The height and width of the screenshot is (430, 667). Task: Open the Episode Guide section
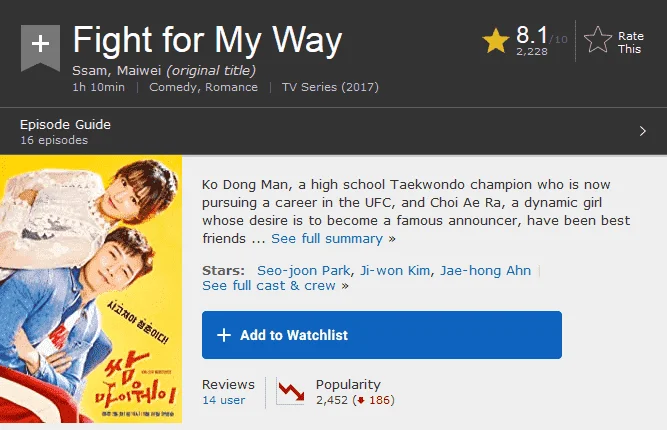(65, 125)
